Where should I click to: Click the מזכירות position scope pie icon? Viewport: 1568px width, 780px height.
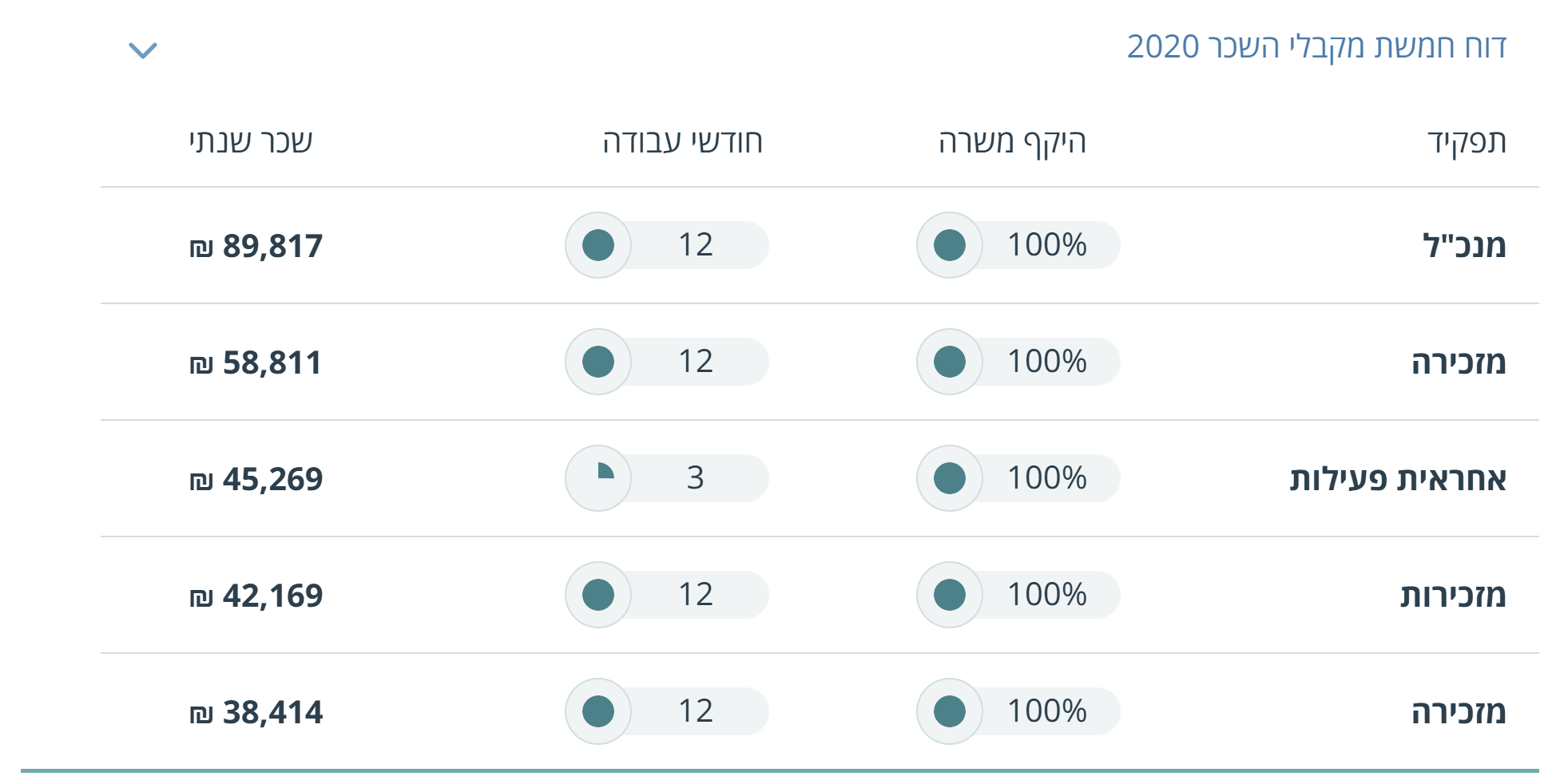[950, 595]
